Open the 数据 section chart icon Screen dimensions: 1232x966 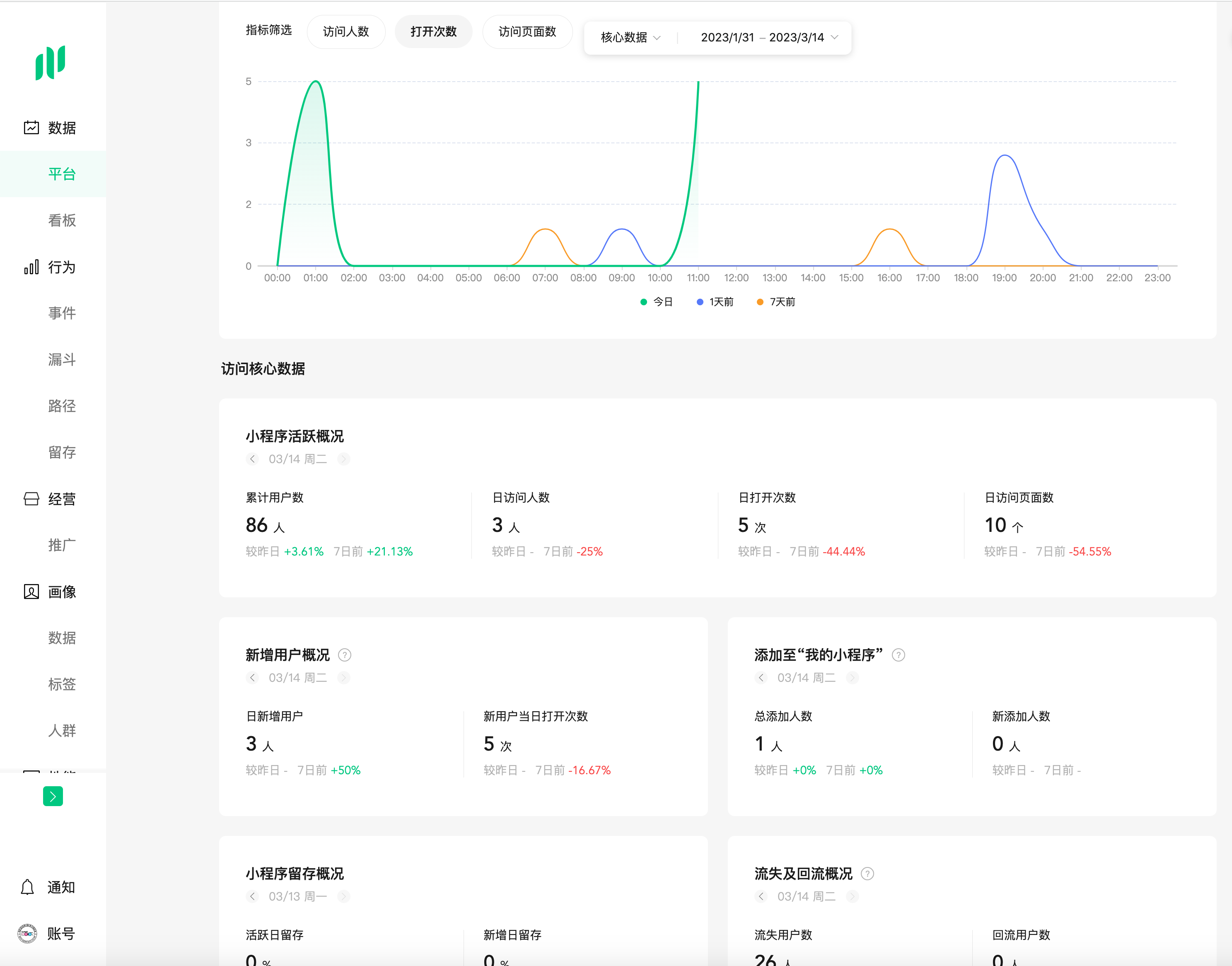pyautogui.click(x=31, y=128)
